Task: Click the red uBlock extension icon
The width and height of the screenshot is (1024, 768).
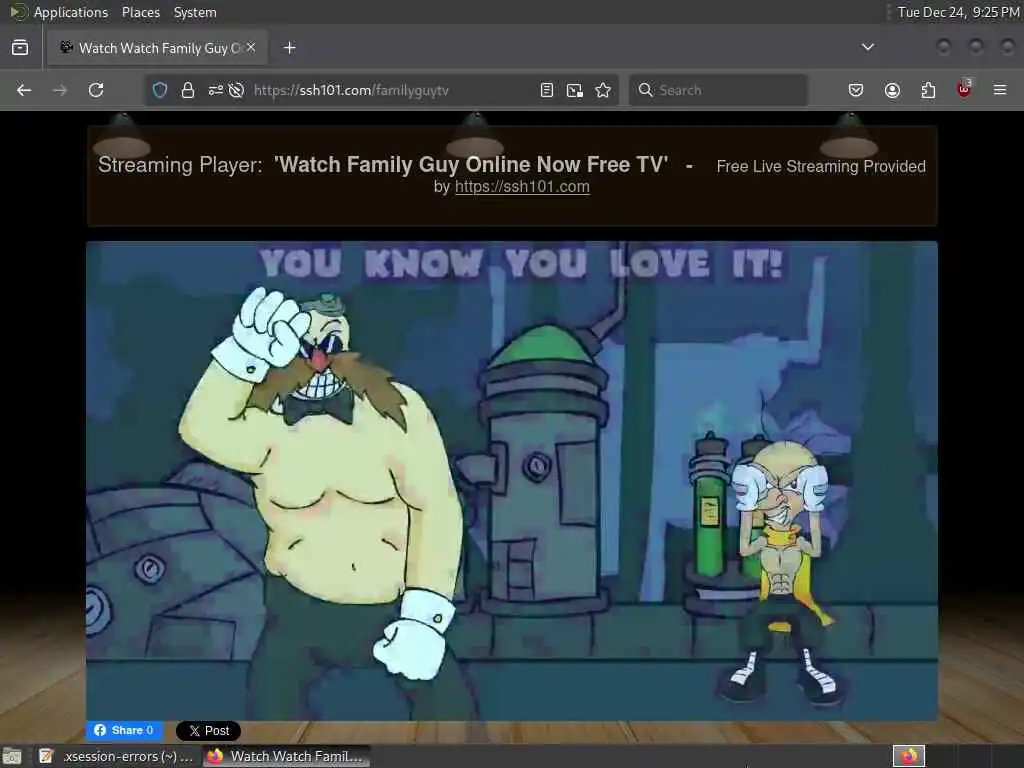Action: click(x=964, y=89)
